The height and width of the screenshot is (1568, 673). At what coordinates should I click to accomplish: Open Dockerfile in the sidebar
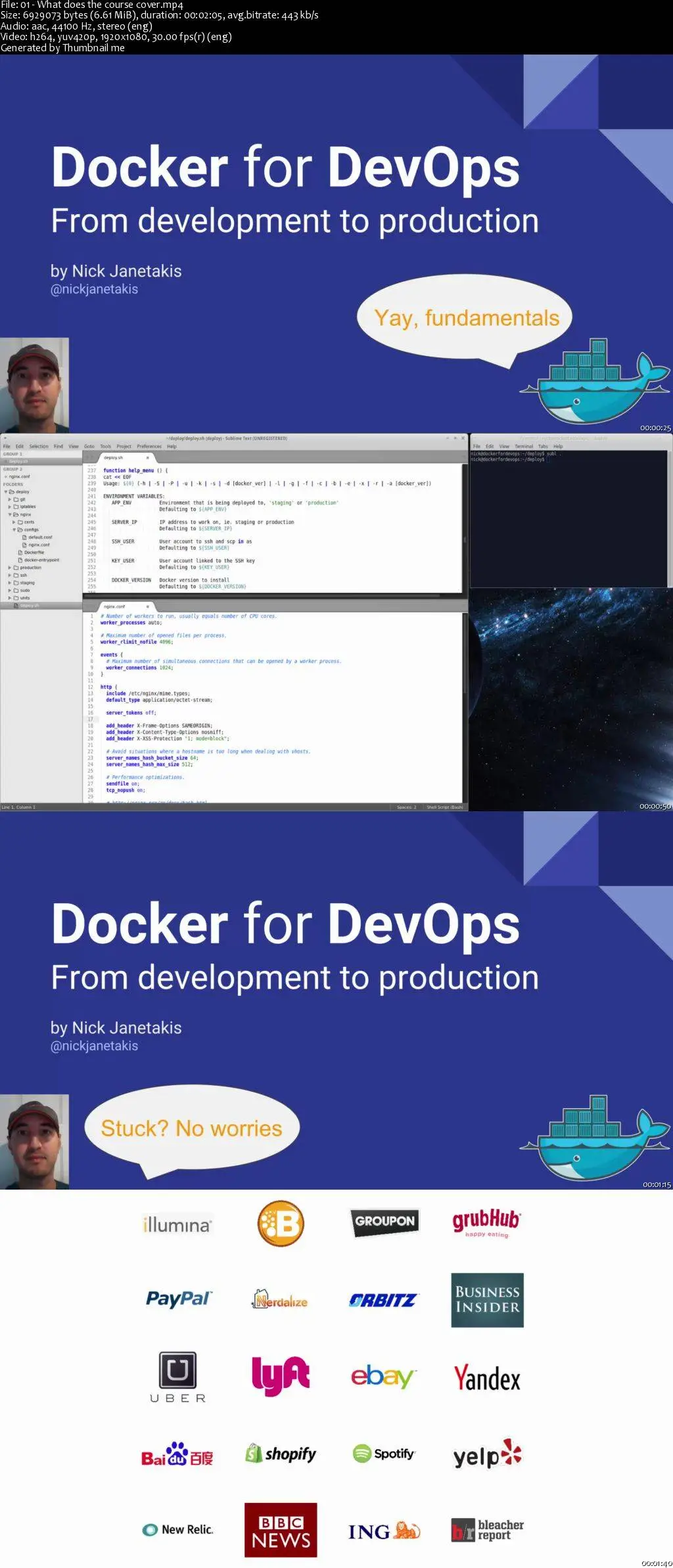point(34,552)
